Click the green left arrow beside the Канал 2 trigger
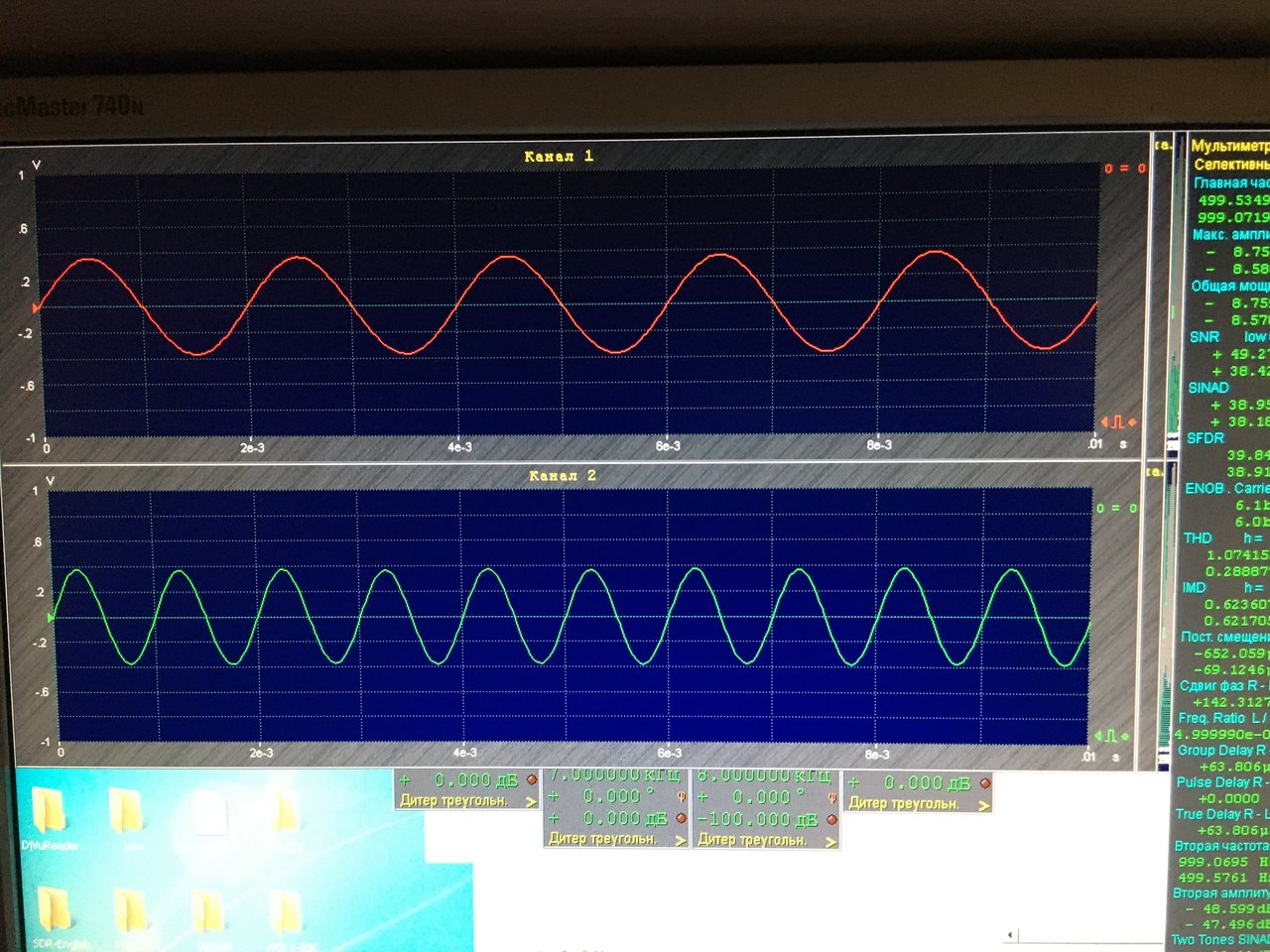1270x952 pixels. pos(1099,736)
